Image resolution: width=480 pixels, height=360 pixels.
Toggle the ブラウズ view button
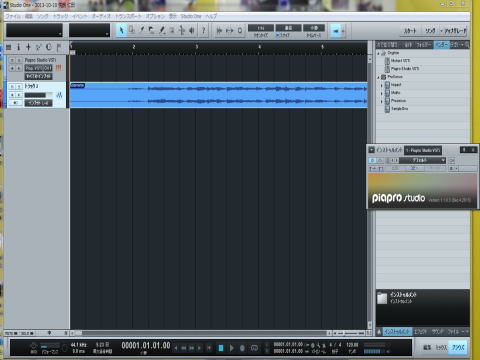[x=458, y=347]
